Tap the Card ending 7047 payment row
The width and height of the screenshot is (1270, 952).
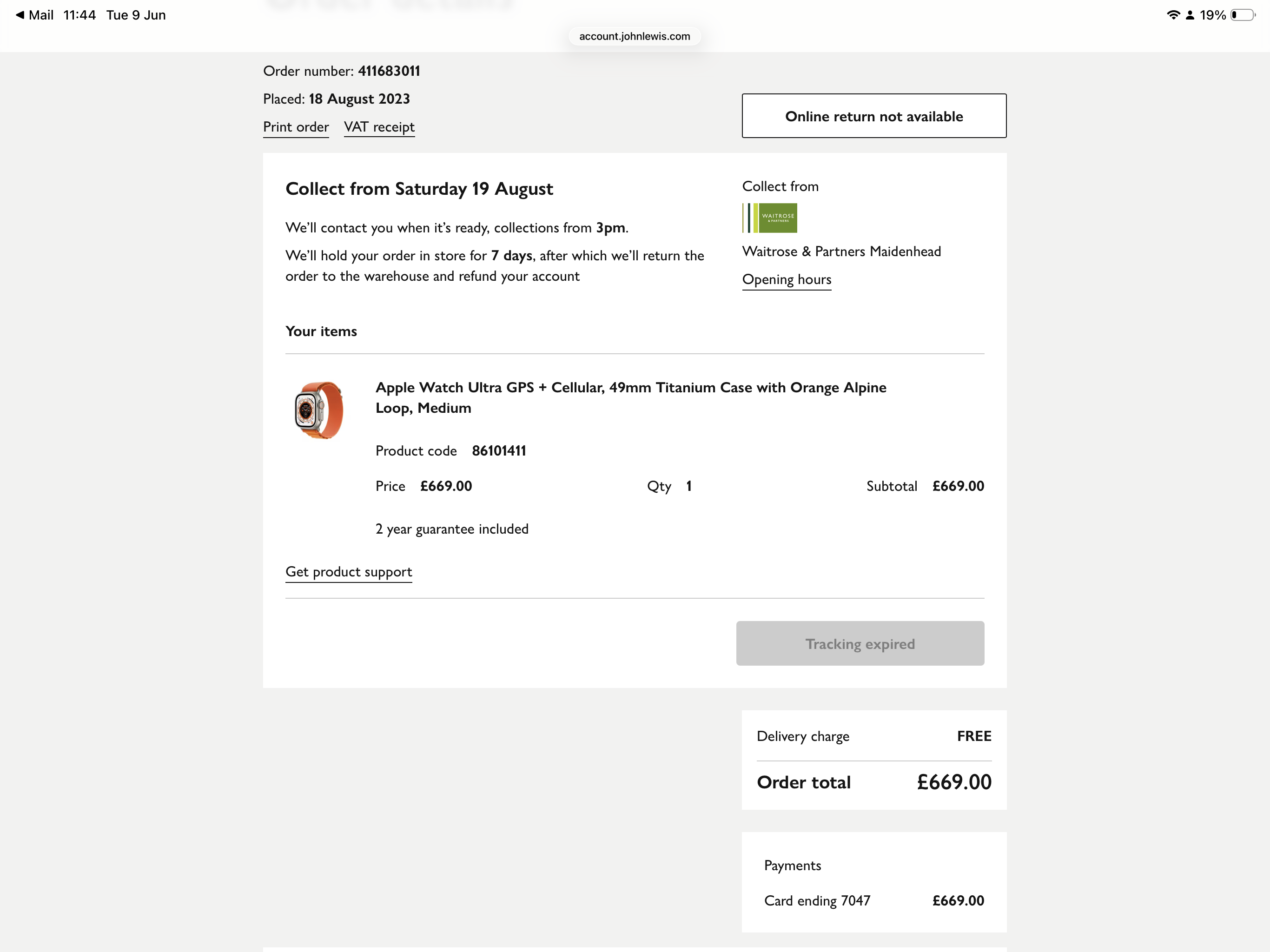[874, 900]
